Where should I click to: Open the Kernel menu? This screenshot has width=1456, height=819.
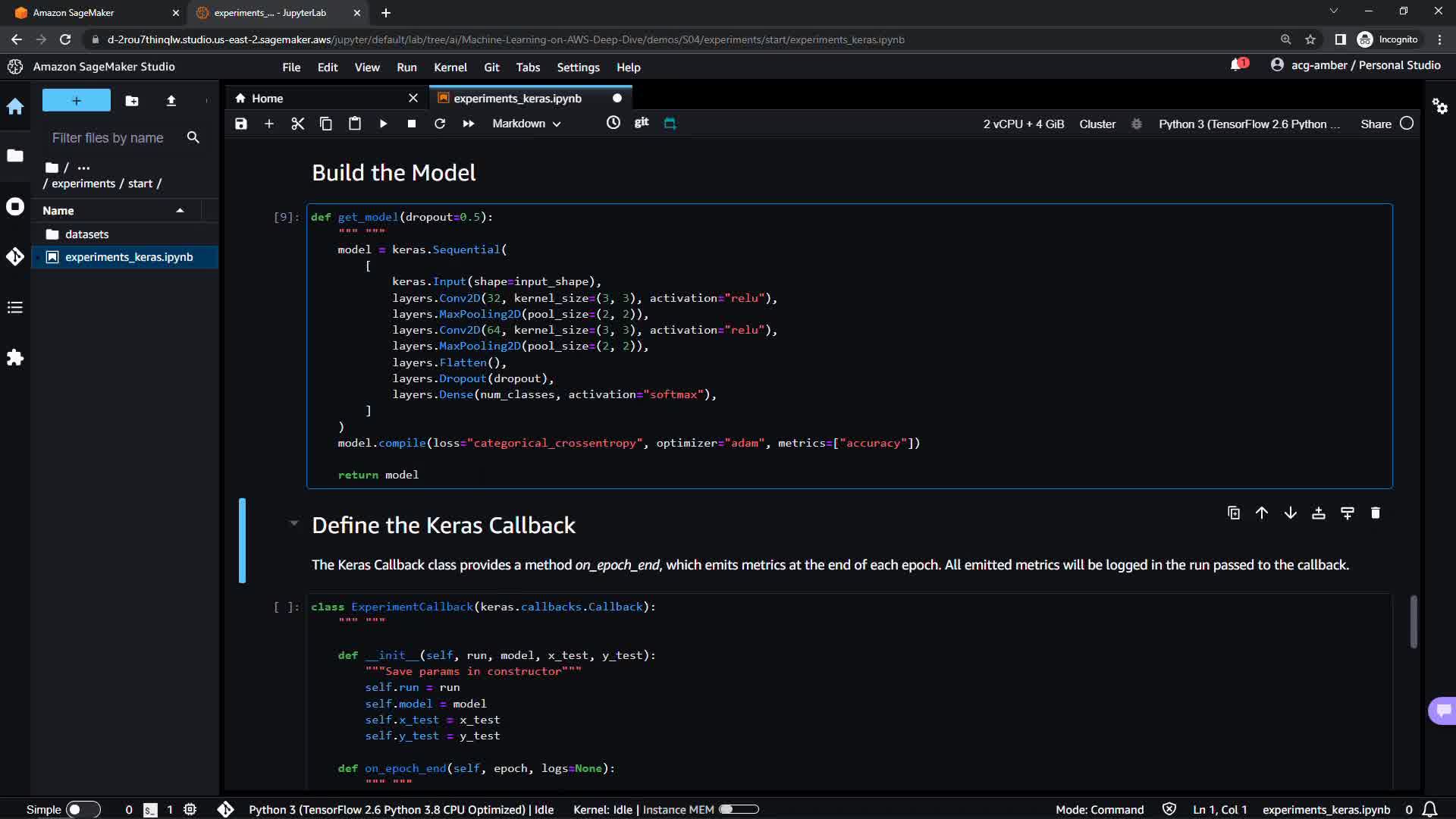(x=450, y=67)
